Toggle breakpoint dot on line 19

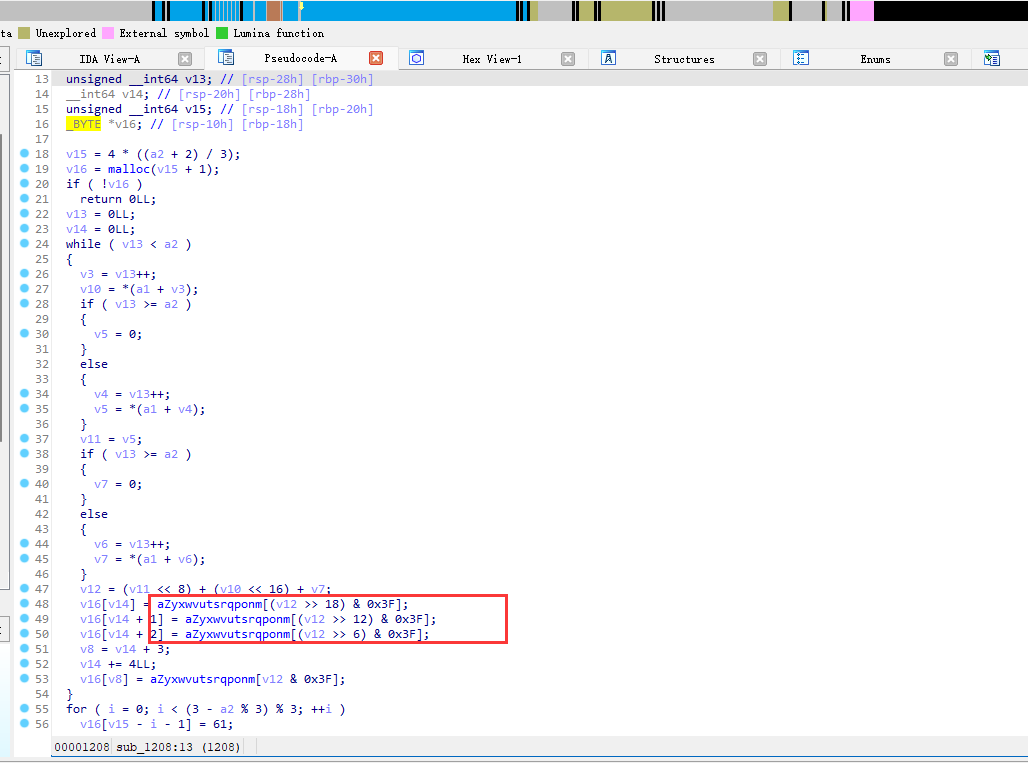[x=24, y=168]
